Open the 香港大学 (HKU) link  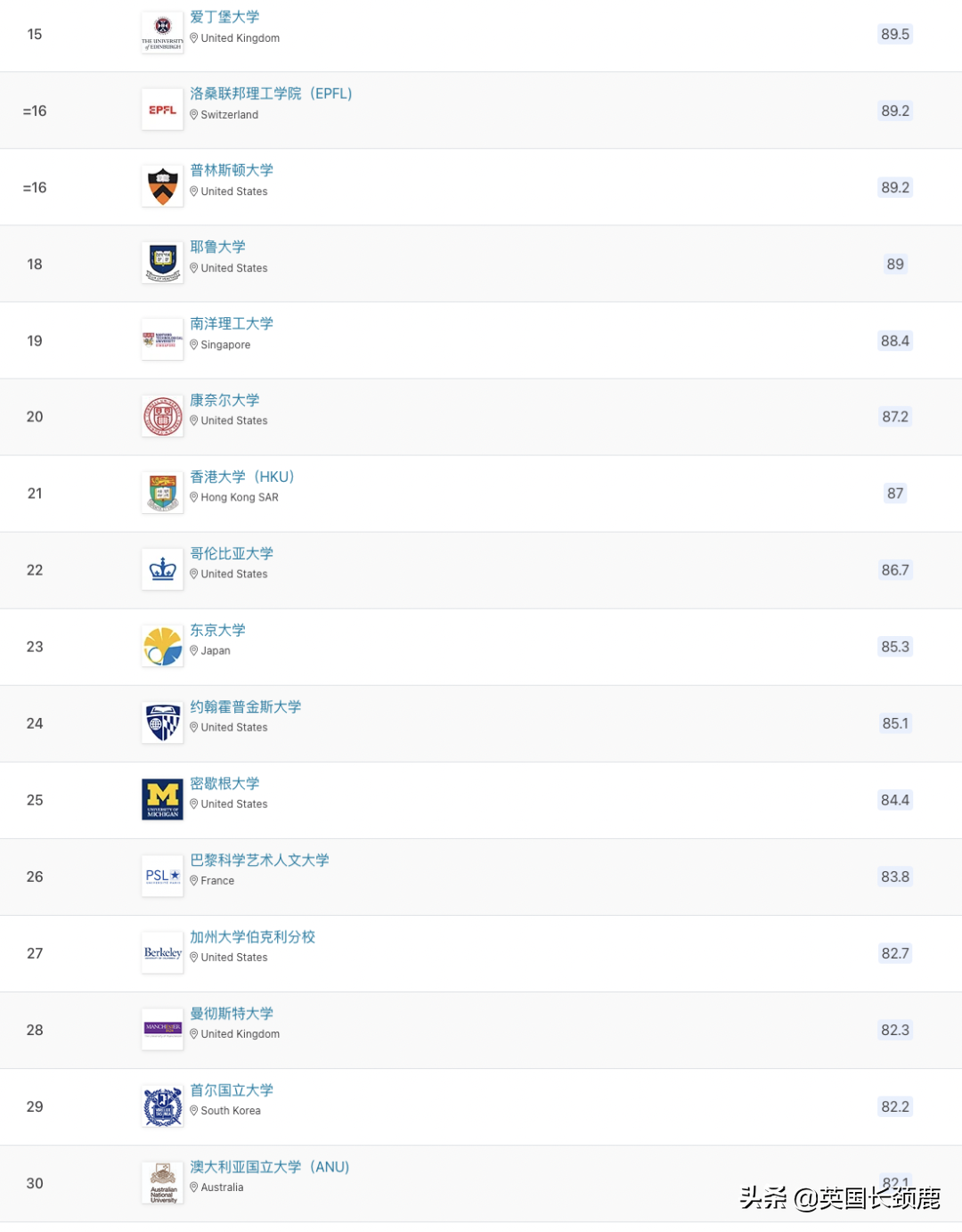241,477
